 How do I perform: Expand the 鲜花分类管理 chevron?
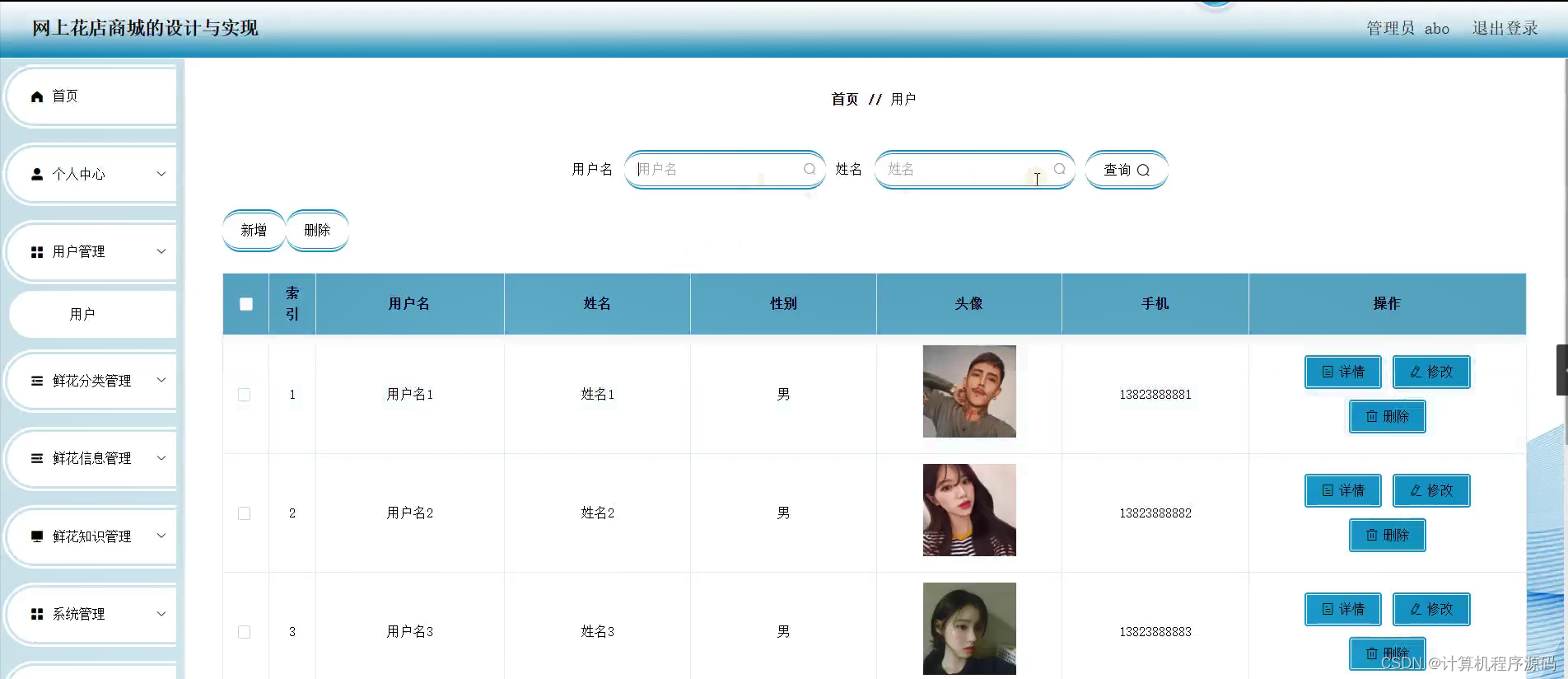pyautogui.click(x=161, y=380)
